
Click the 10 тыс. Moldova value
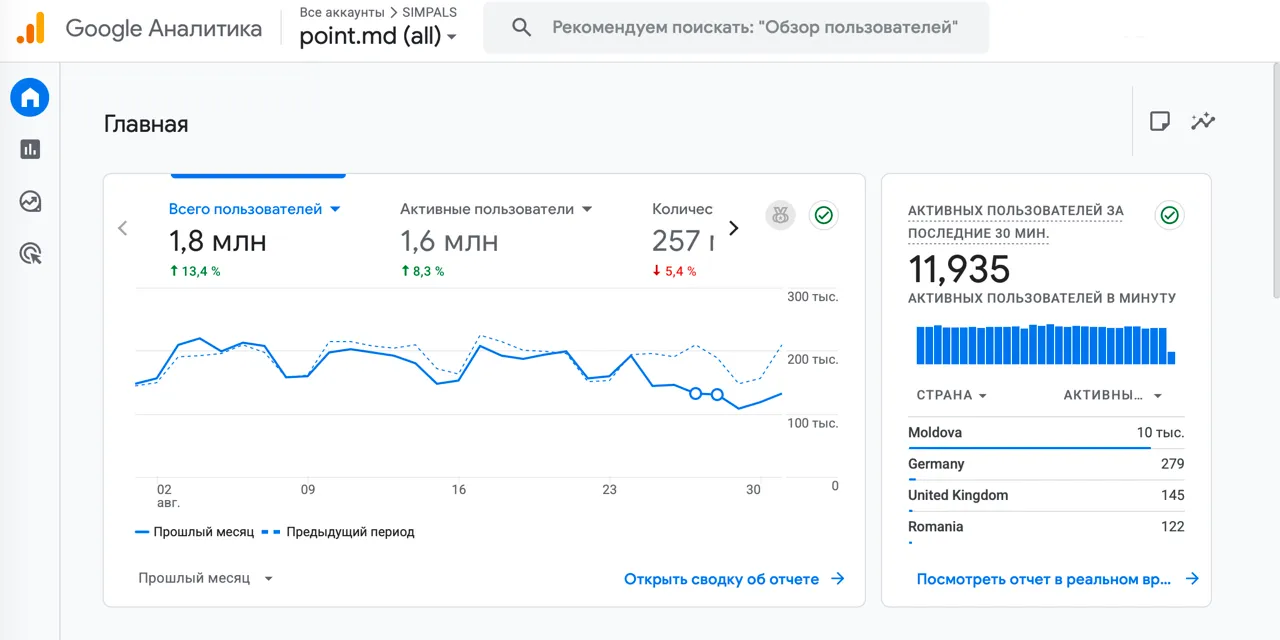pyautogui.click(x=1160, y=433)
